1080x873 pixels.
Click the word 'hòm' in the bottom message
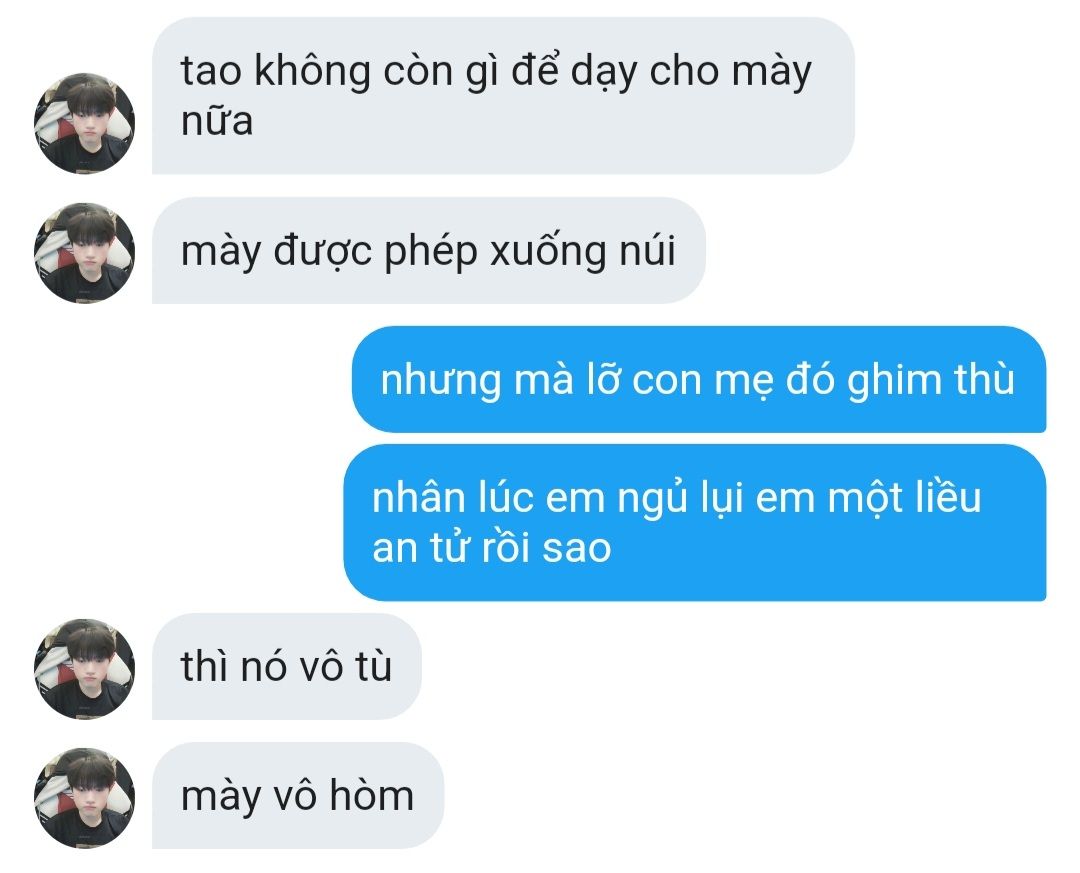(x=372, y=795)
